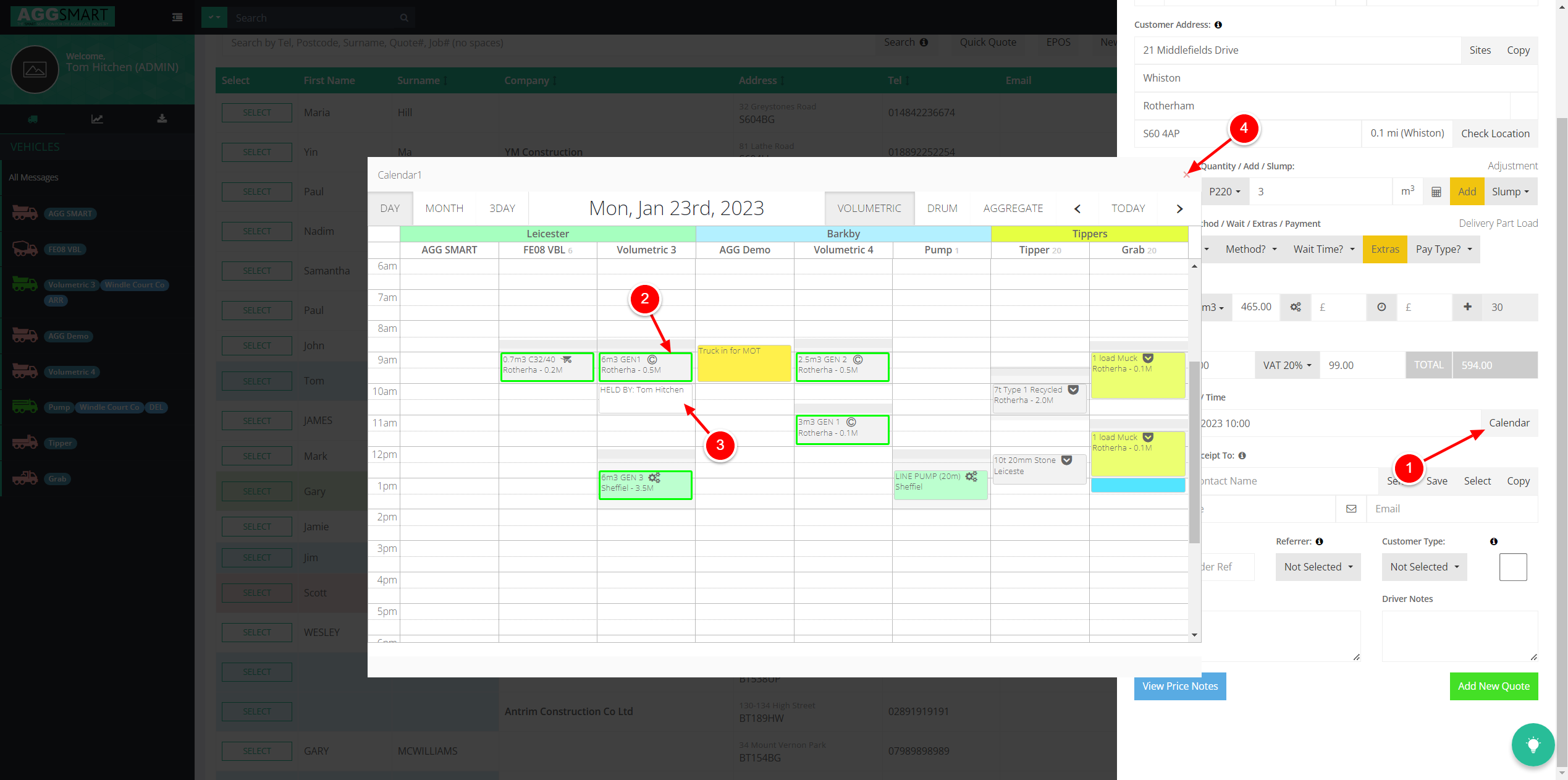Click the hamburger menu icon in the header
This screenshot has width=1568, height=780.
(x=177, y=17)
